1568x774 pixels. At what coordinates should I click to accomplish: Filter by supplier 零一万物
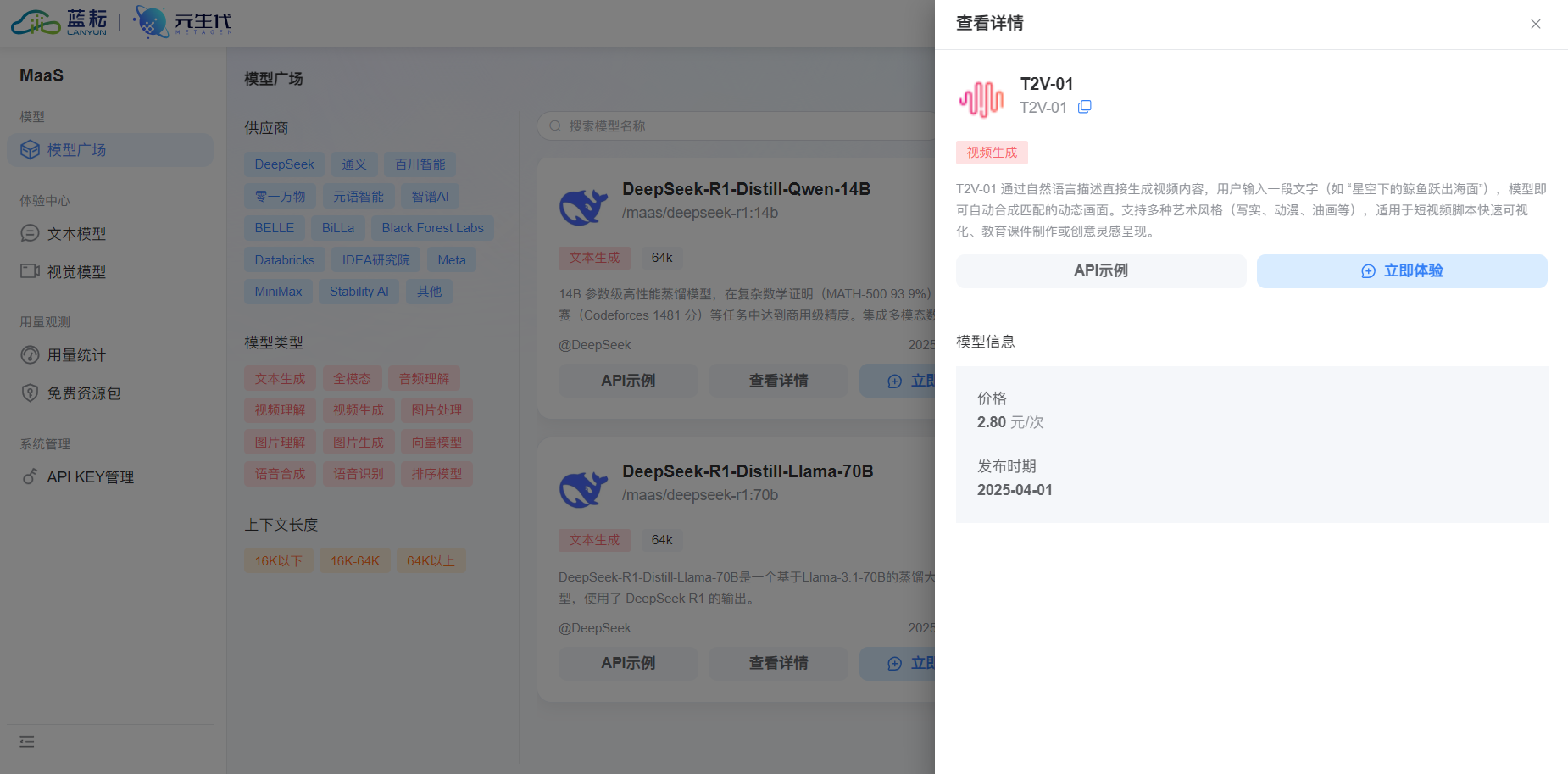pyautogui.click(x=280, y=197)
